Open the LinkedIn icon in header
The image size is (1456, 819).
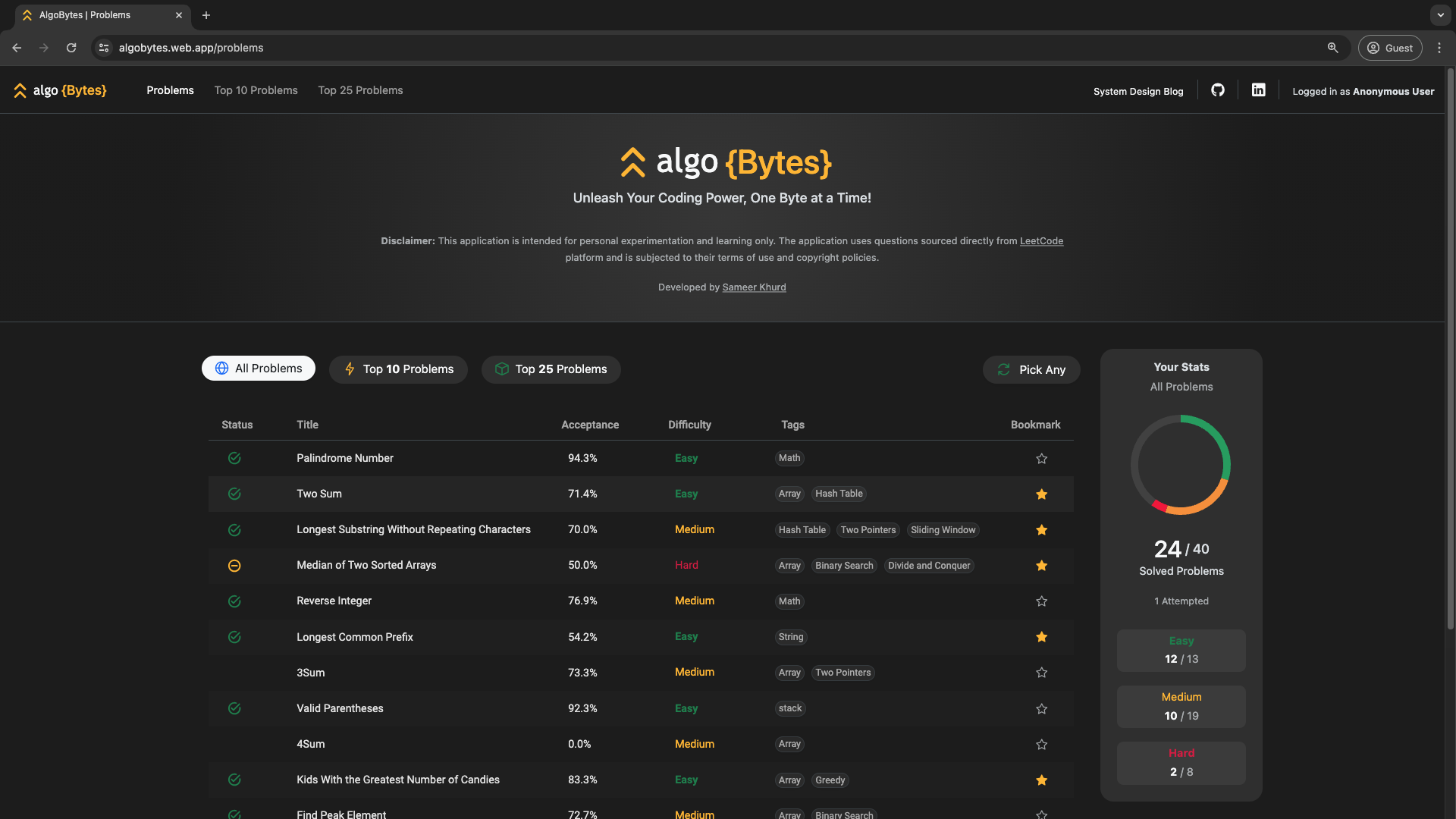[x=1258, y=90]
